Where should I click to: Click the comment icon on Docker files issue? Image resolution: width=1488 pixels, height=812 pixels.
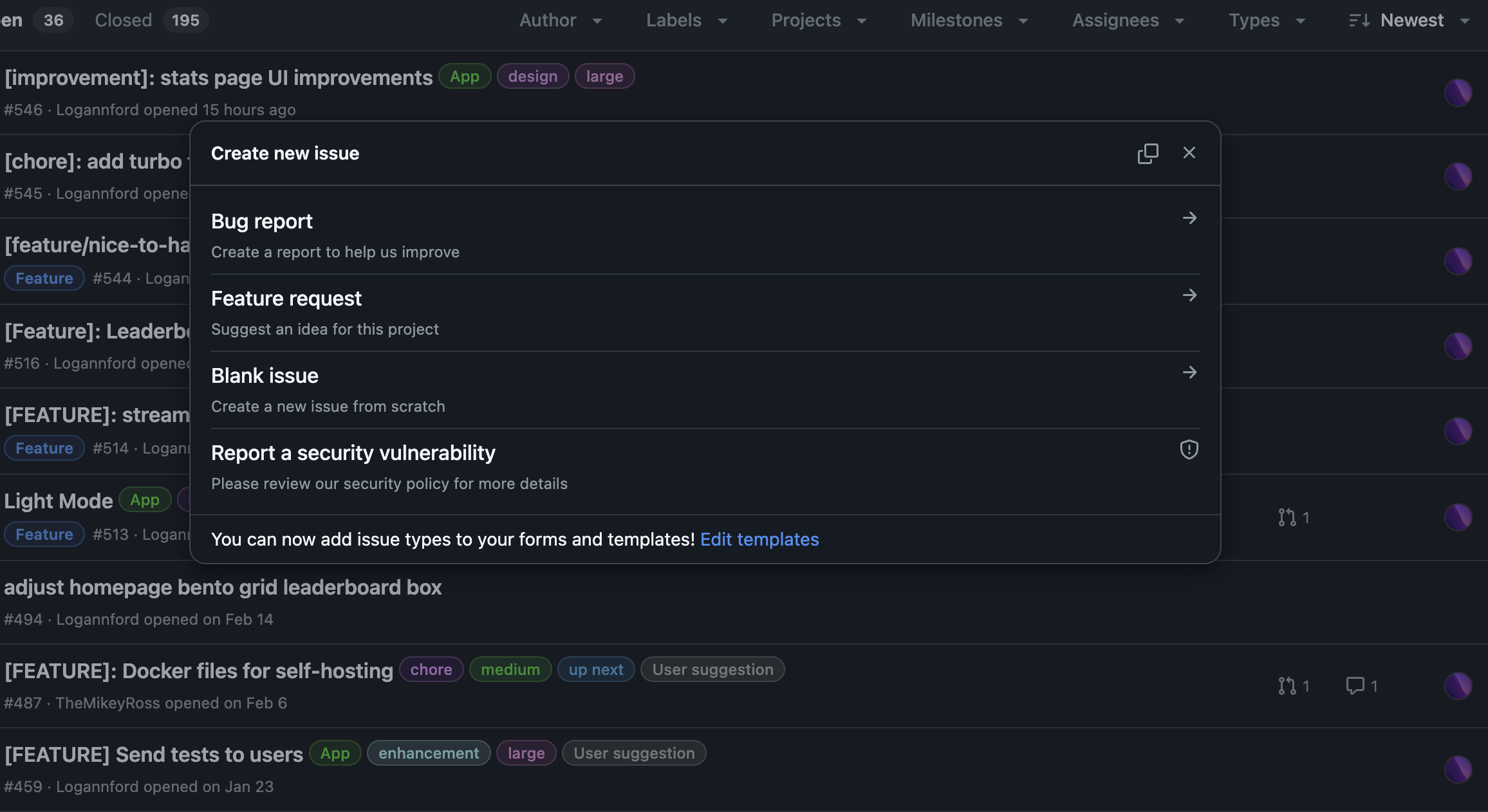(1355, 686)
